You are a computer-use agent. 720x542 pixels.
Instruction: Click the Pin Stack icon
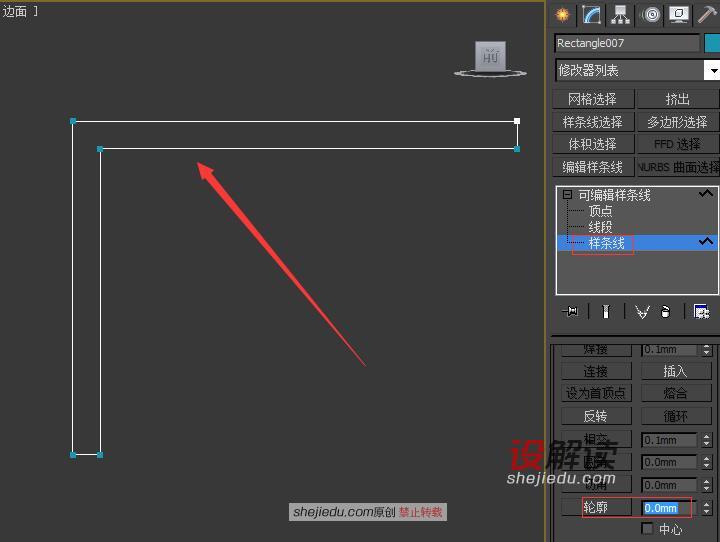[571, 312]
